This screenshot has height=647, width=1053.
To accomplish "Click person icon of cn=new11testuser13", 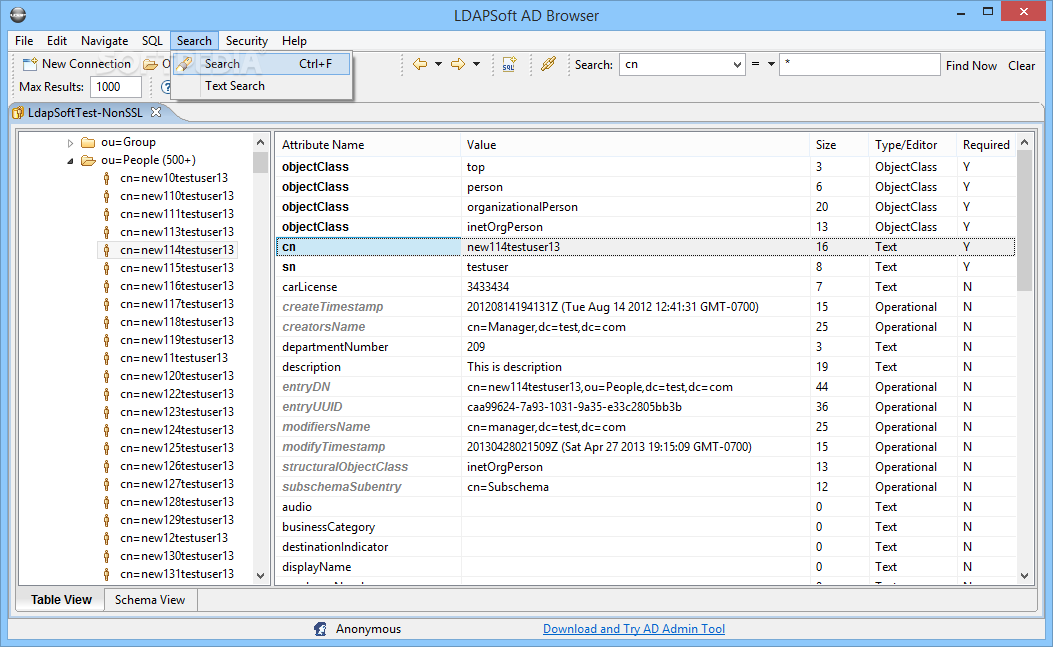I will click(x=106, y=358).
